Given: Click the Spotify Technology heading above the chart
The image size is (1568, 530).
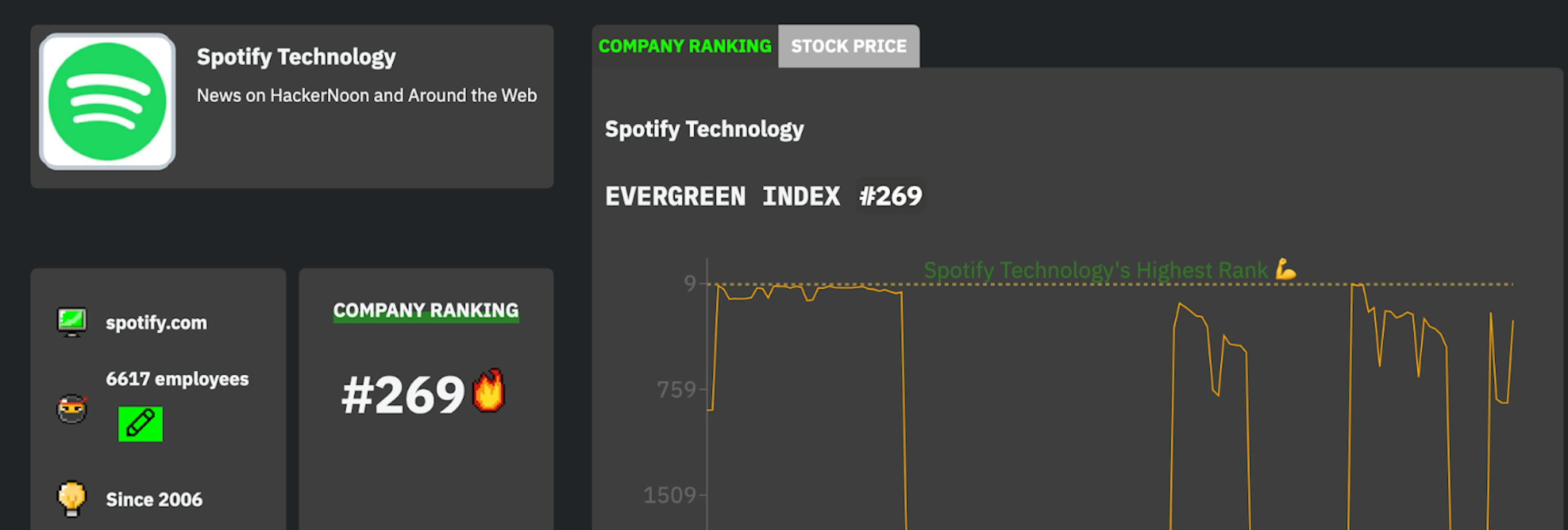Looking at the screenshot, I should click(704, 129).
